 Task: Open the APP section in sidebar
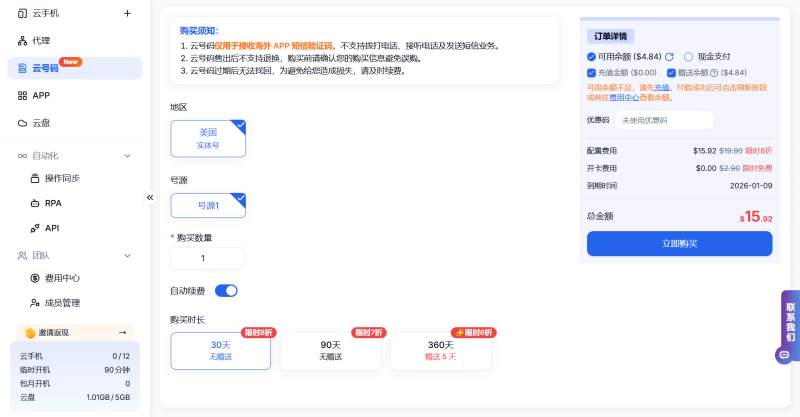tap(40, 95)
